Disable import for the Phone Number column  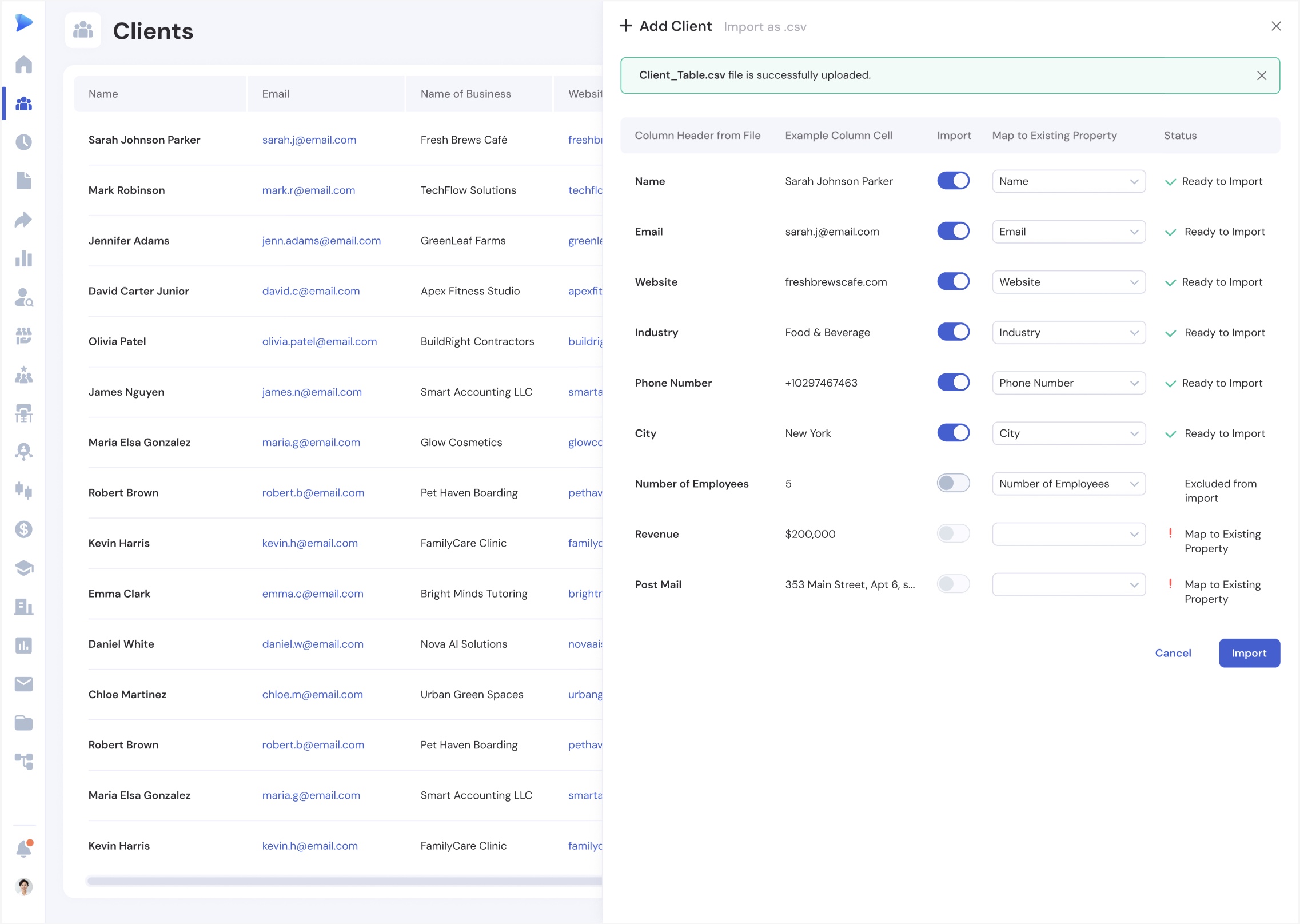tap(953, 383)
